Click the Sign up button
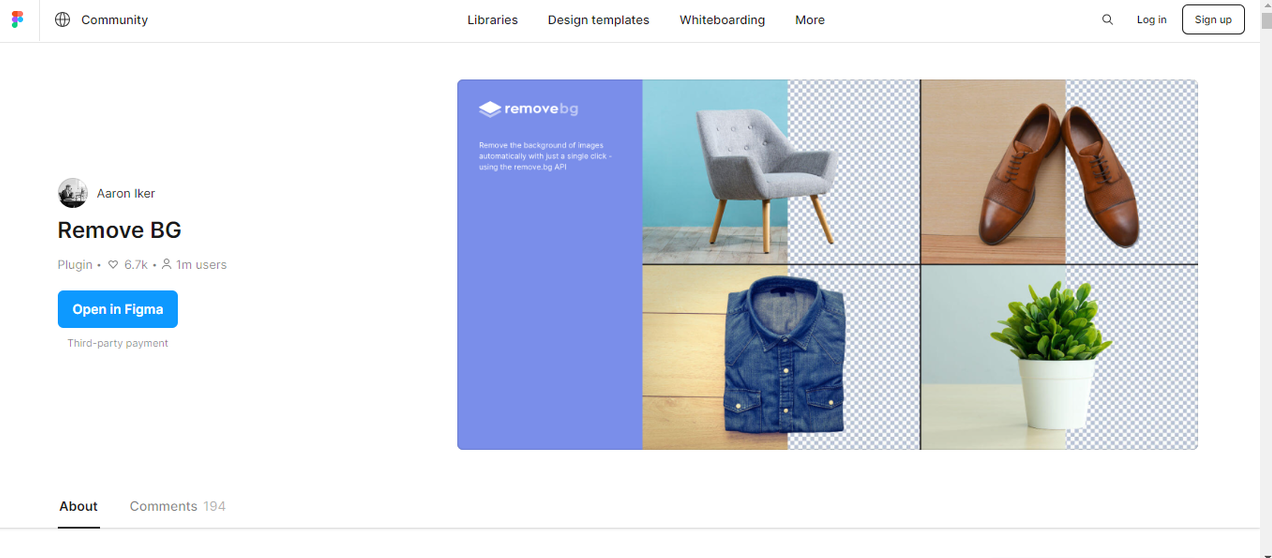Image resolution: width=1272 pixels, height=558 pixels. pos(1213,20)
